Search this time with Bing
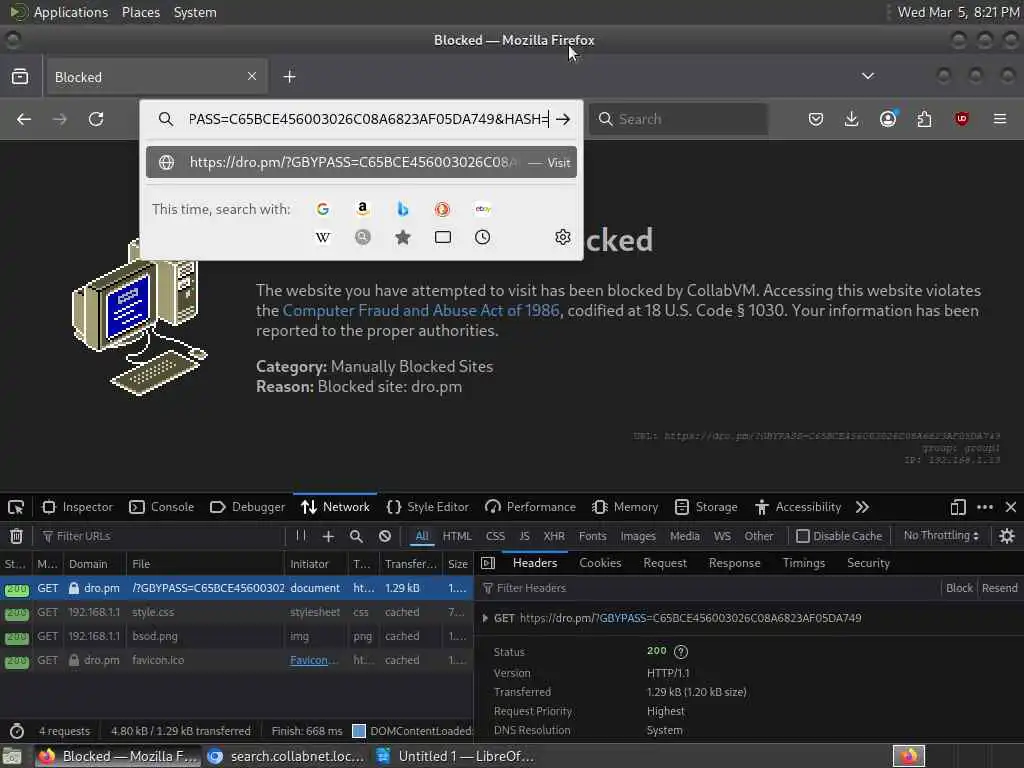Viewport: 1024px width, 768px height. (x=402, y=209)
